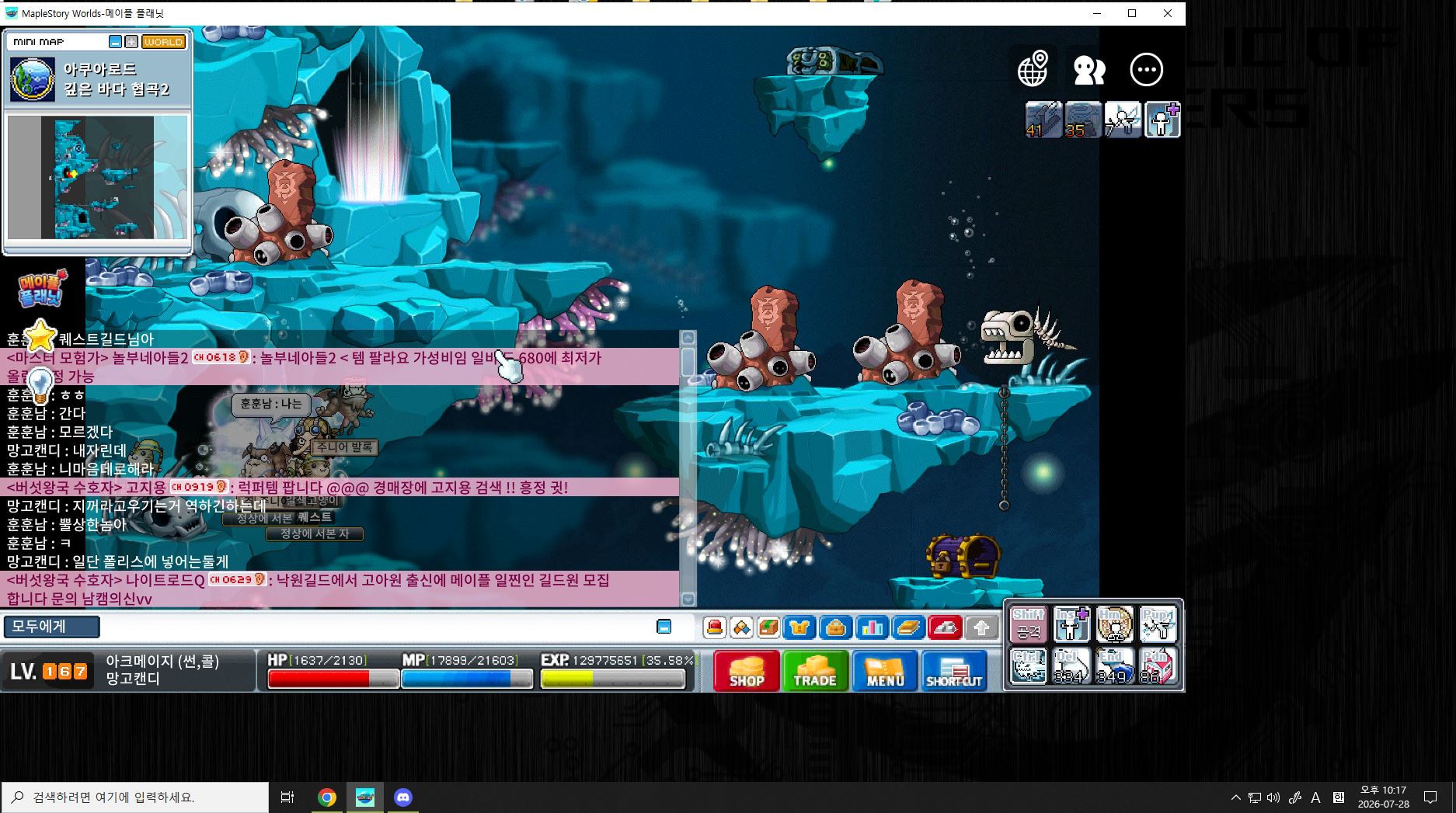Screen dimensions: 1456x813
Task: Click the MP gauge bar
Action: coord(468,679)
